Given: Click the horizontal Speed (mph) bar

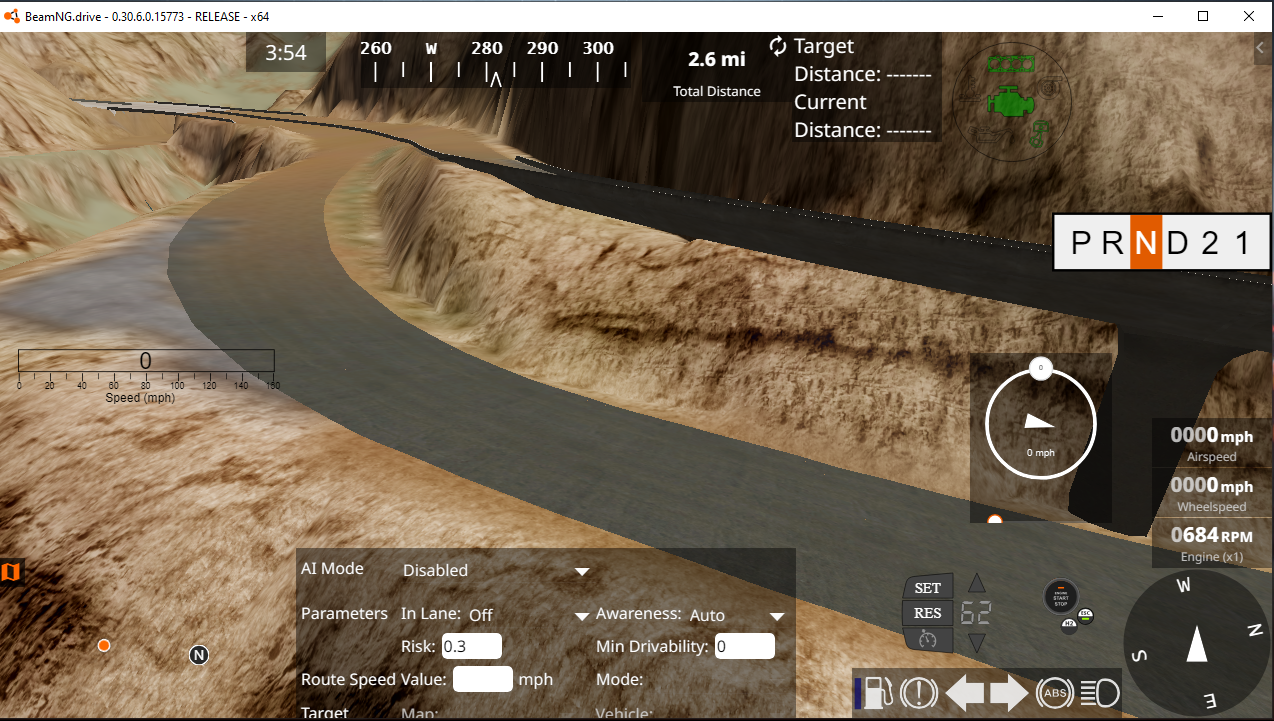Looking at the screenshot, I should [x=146, y=361].
